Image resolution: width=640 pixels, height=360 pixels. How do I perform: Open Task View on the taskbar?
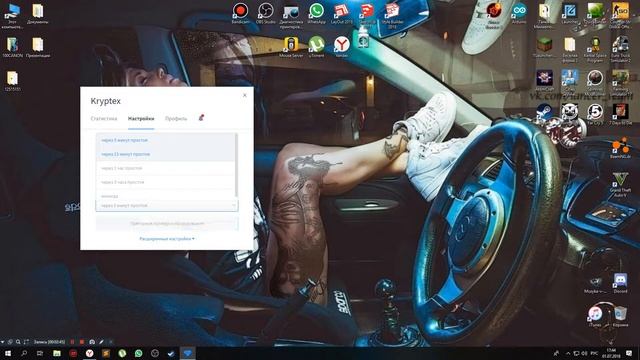point(40,353)
